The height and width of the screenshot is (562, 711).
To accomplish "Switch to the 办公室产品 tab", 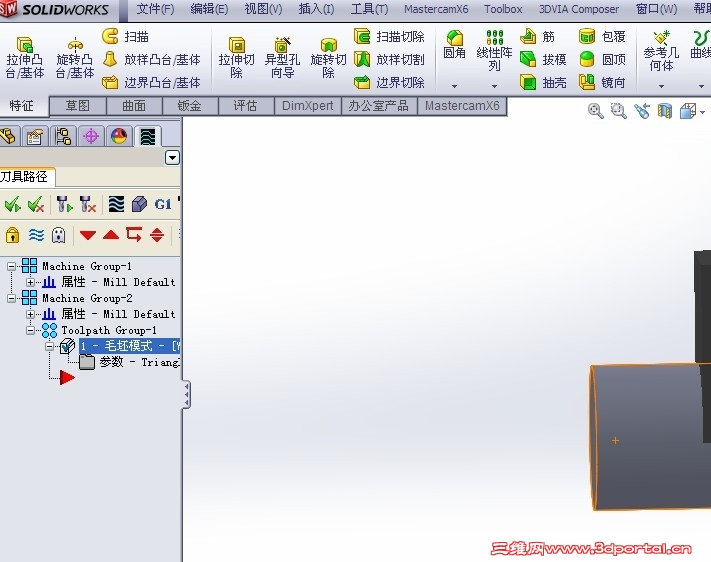I will [379, 106].
